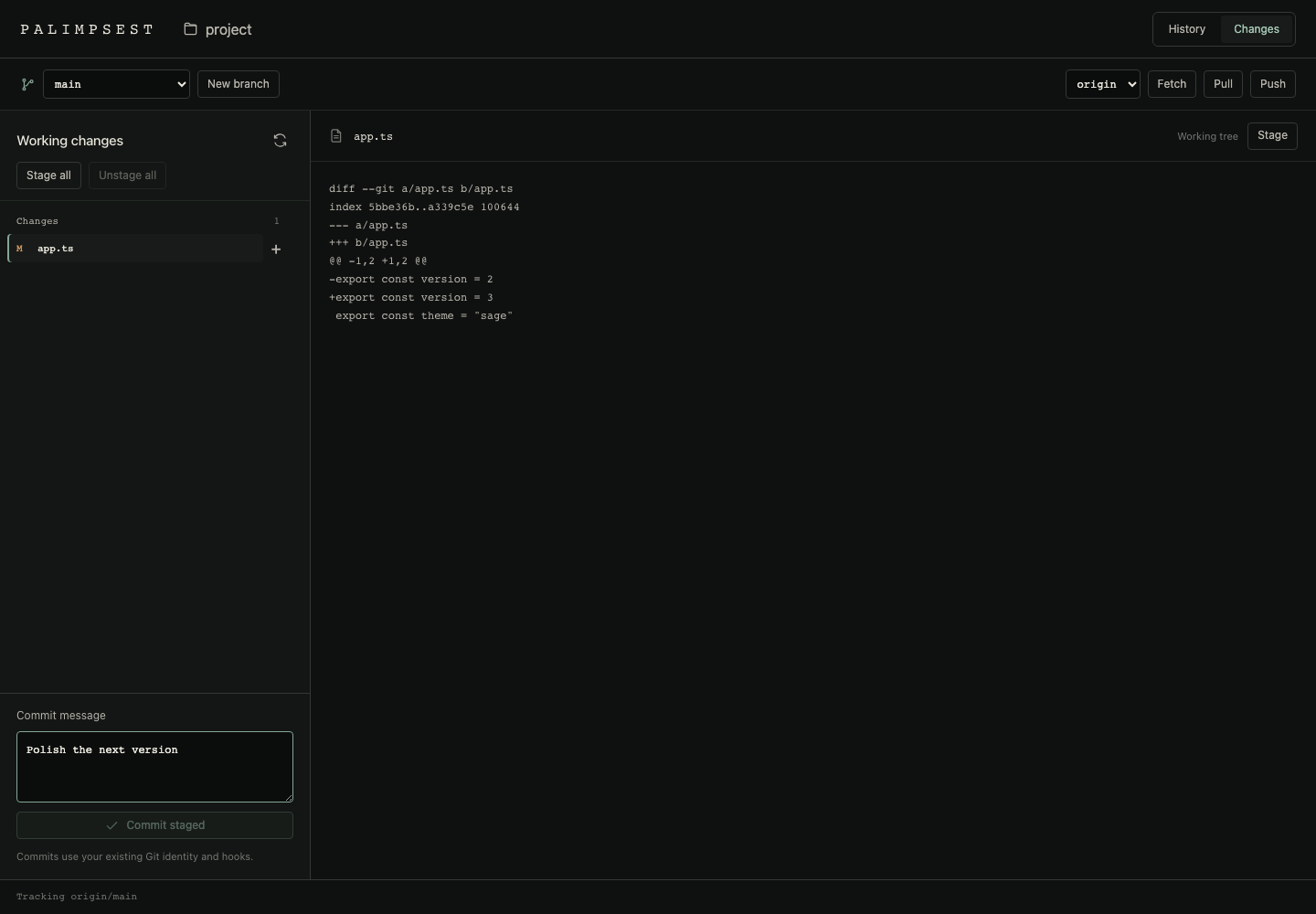
Task: Click the Working tree label
Action: 1207,136
